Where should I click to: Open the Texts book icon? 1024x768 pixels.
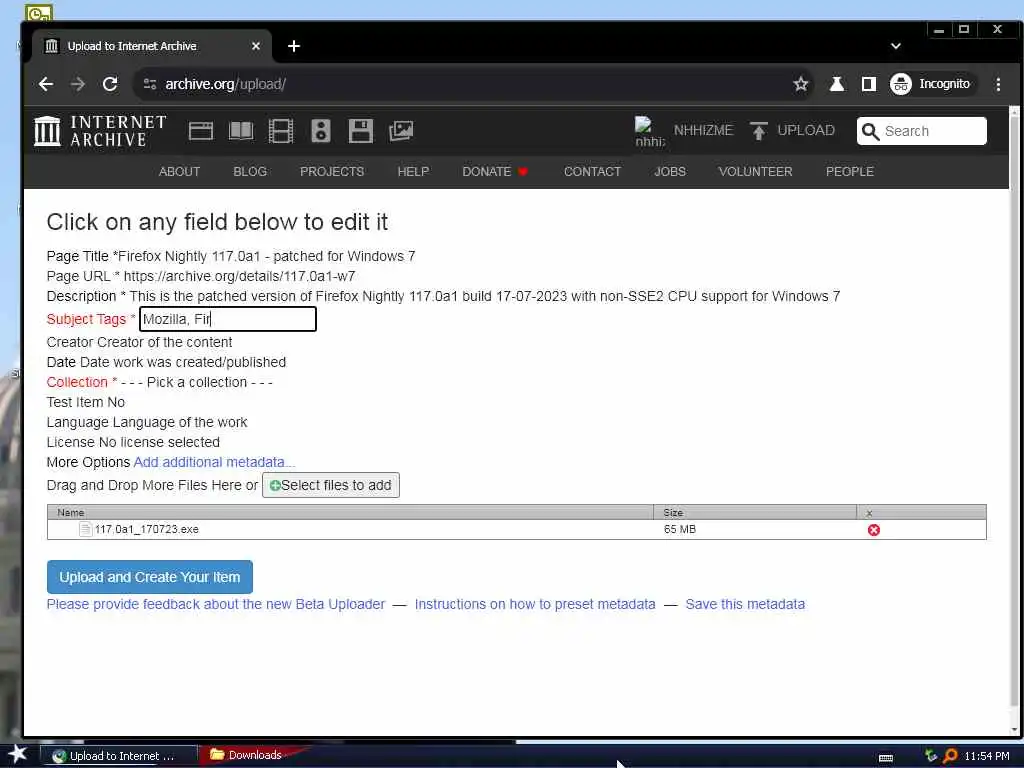tap(241, 131)
